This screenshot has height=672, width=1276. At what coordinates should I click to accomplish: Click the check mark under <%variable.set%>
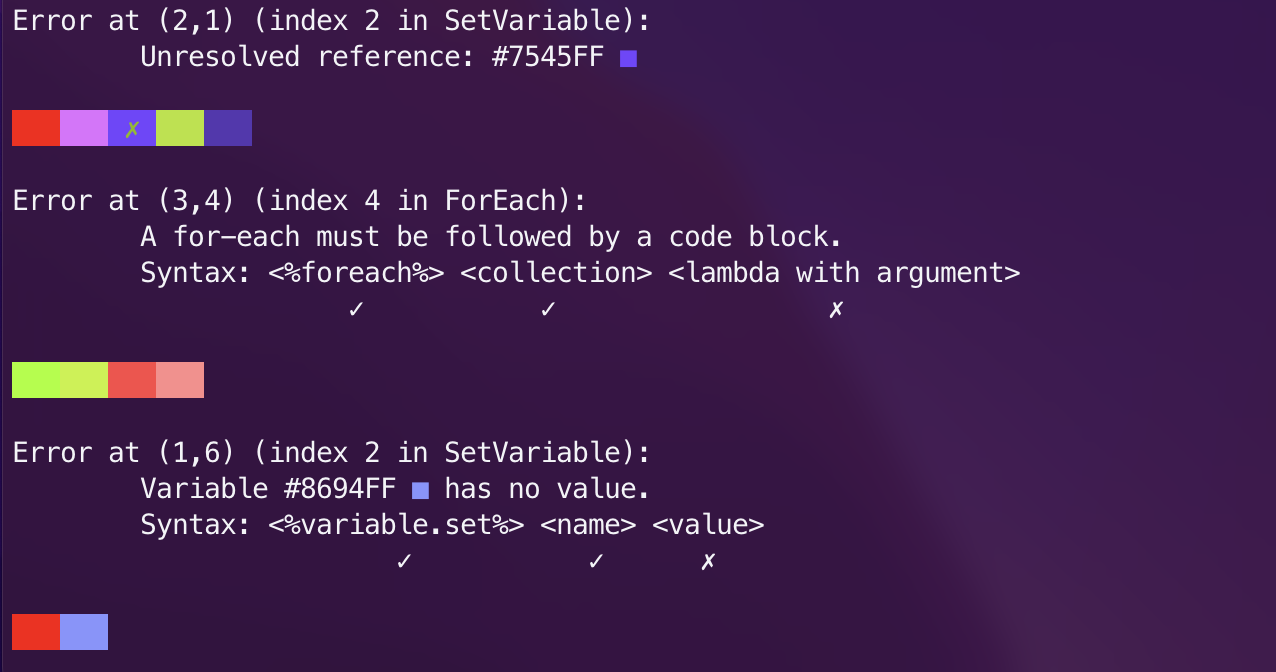(404, 561)
